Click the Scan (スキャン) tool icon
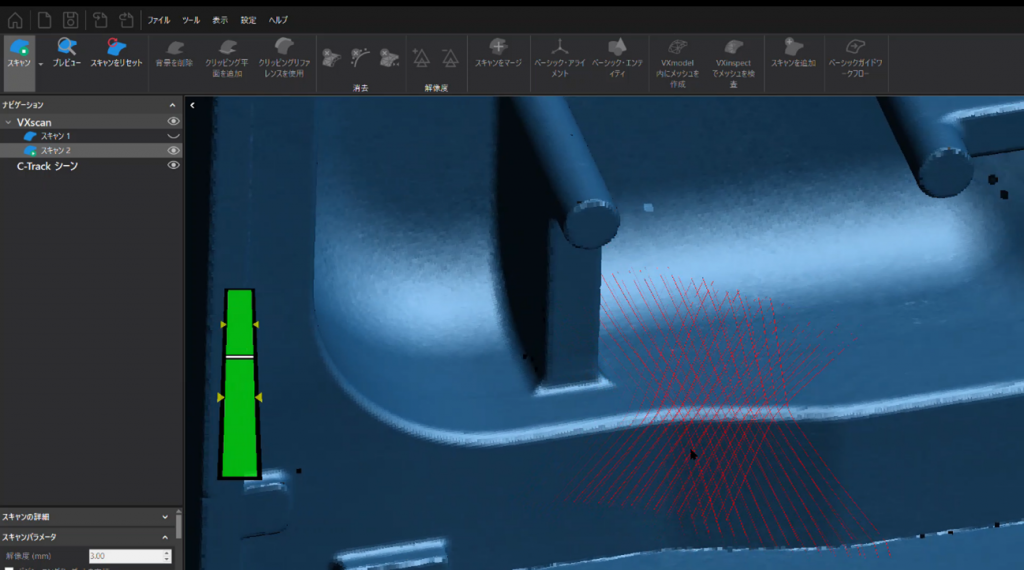This screenshot has width=1024, height=570. [18, 47]
